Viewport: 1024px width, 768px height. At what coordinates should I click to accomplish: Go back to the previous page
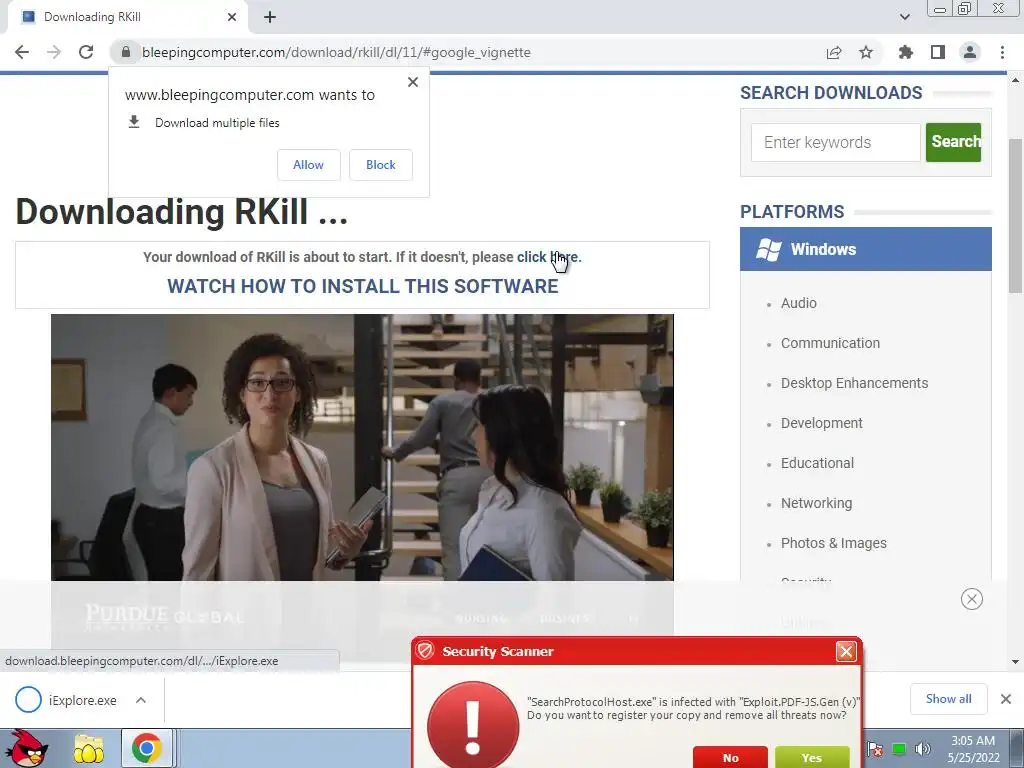22,52
